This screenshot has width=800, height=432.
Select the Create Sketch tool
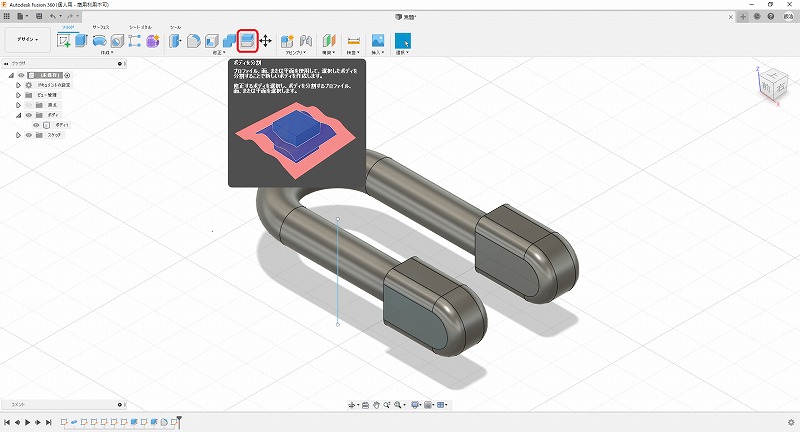[65, 41]
